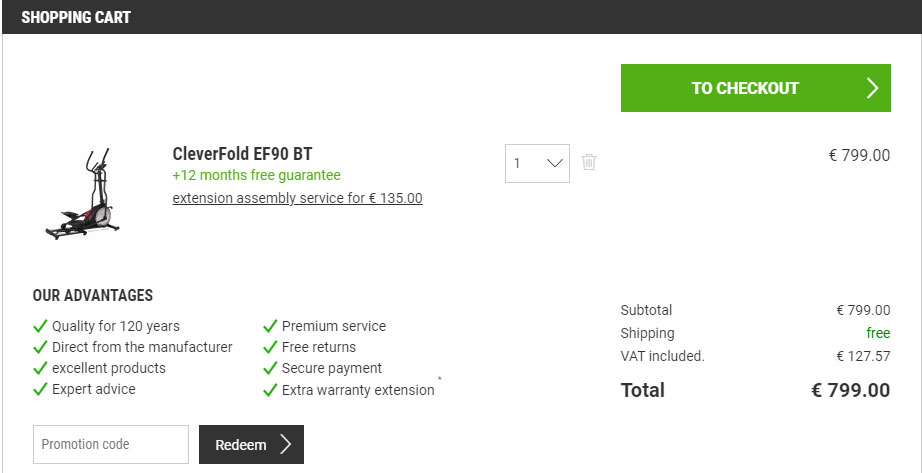Image resolution: width=922 pixels, height=473 pixels.
Task: Click the checkmark next to excellent products
Action: pos(40,368)
